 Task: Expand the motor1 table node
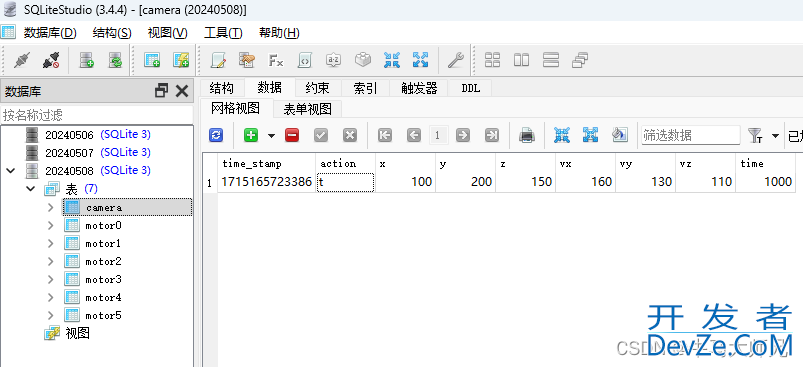(x=50, y=243)
